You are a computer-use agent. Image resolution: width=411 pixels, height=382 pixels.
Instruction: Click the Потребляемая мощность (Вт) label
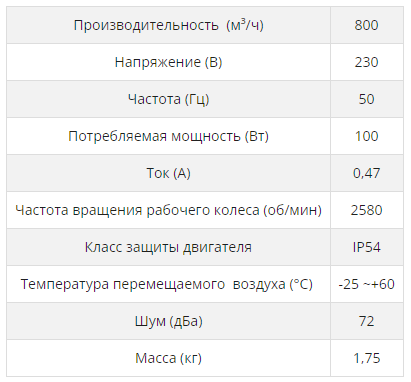(x=168, y=136)
